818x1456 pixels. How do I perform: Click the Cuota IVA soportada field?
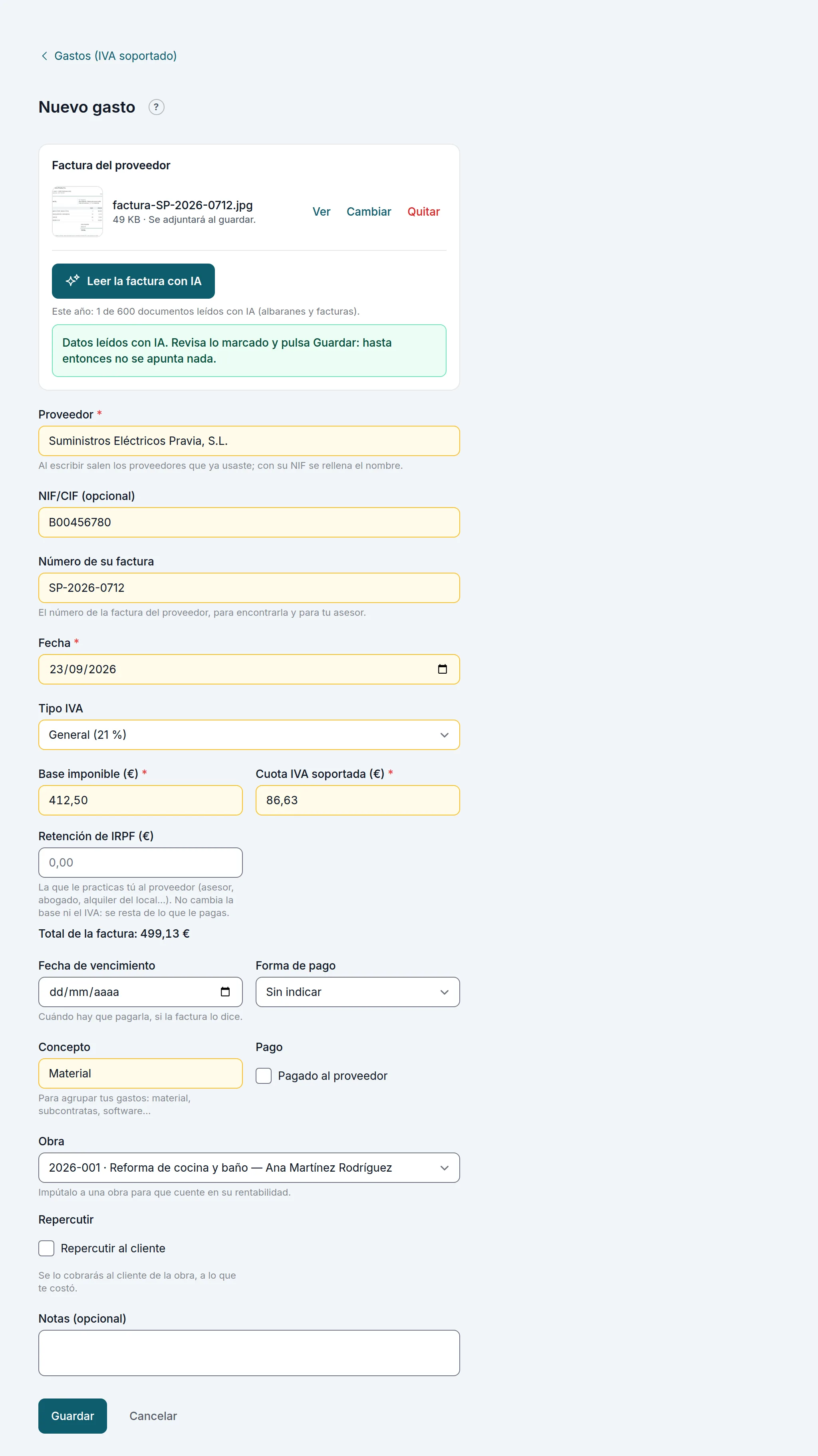tap(357, 800)
